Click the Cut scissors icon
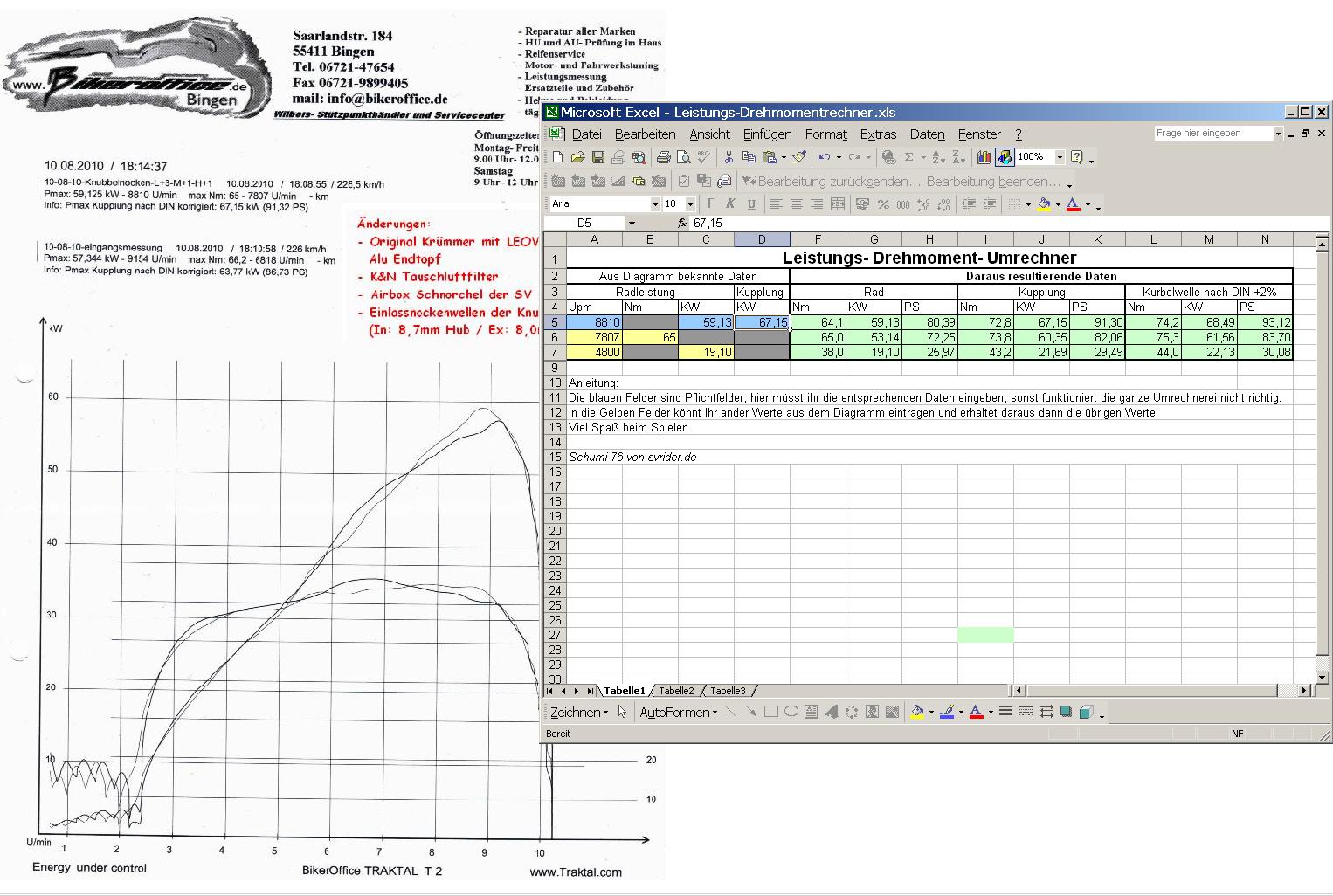This screenshot has height=896, width=1333. tap(728, 157)
